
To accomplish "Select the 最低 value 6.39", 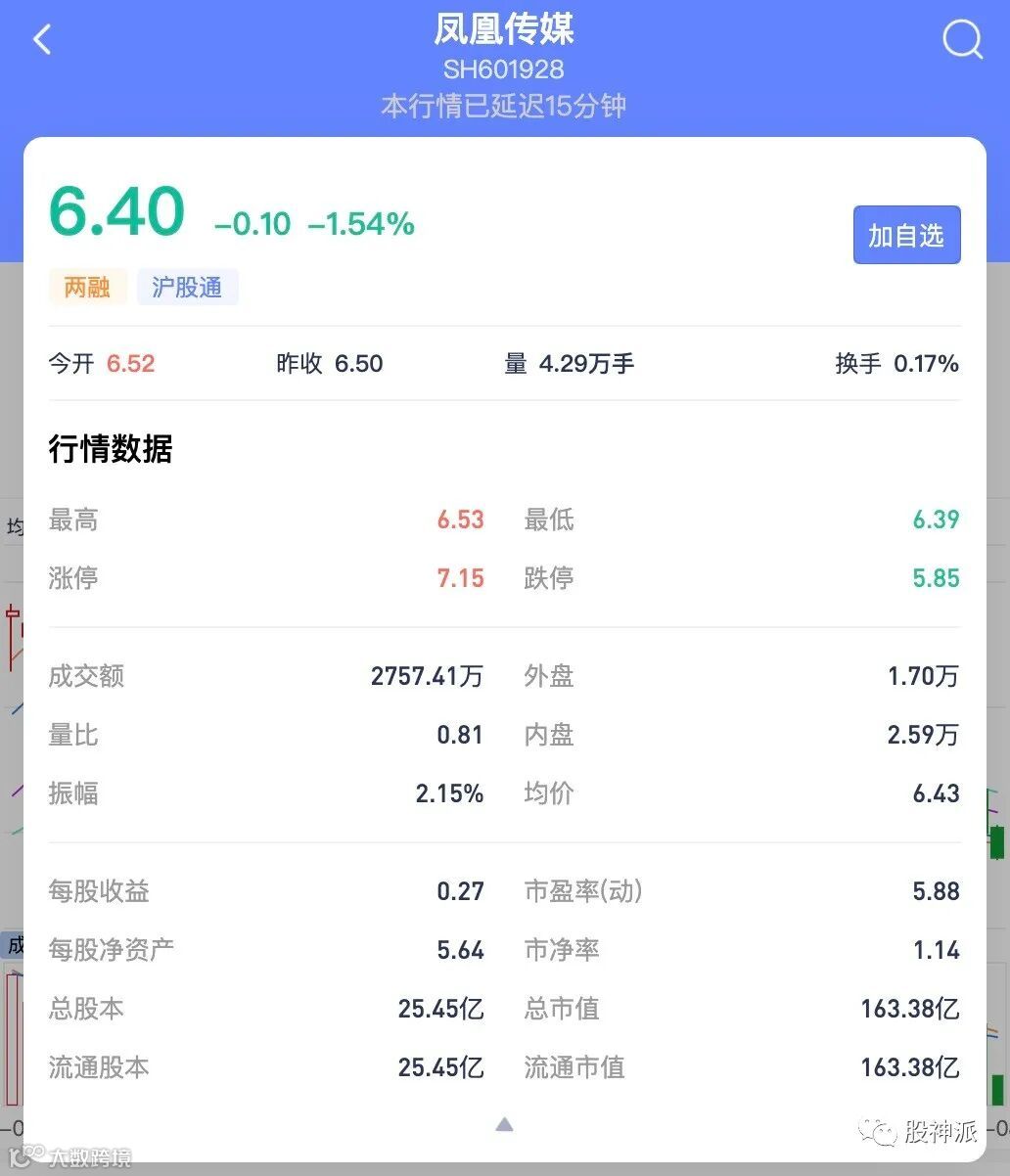I will click(937, 520).
